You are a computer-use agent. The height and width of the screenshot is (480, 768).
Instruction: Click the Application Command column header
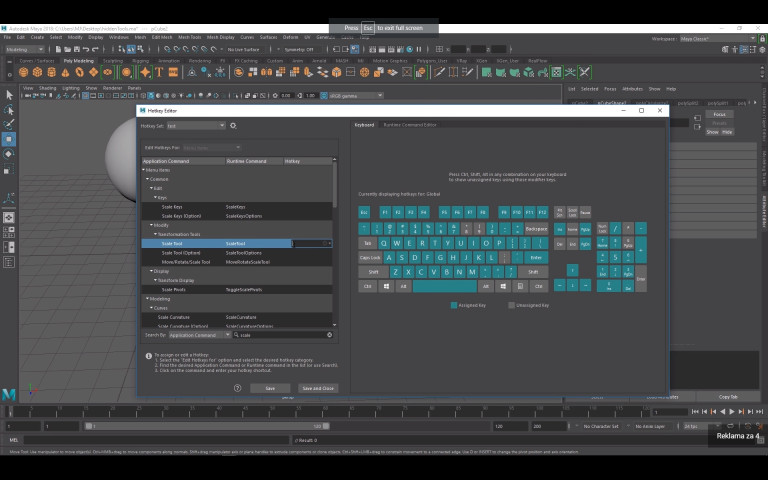[x=183, y=161]
